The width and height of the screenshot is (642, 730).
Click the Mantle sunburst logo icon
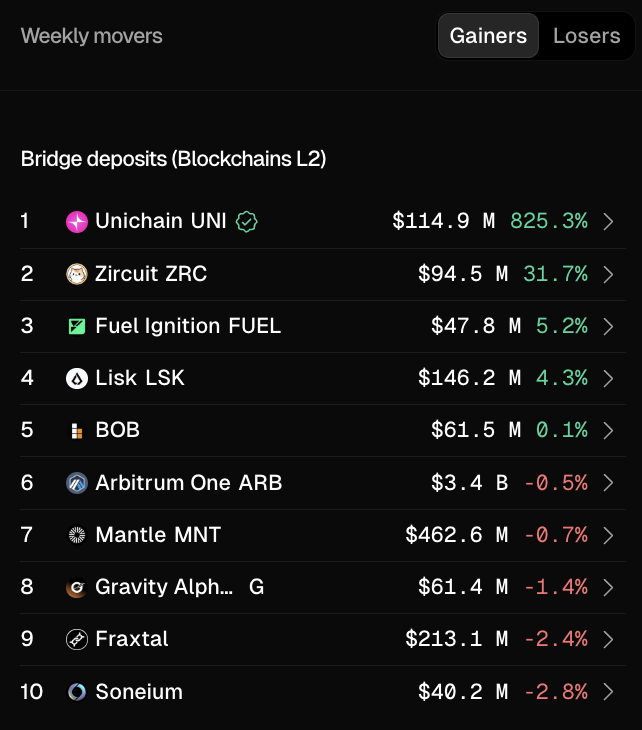click(77, 535)
